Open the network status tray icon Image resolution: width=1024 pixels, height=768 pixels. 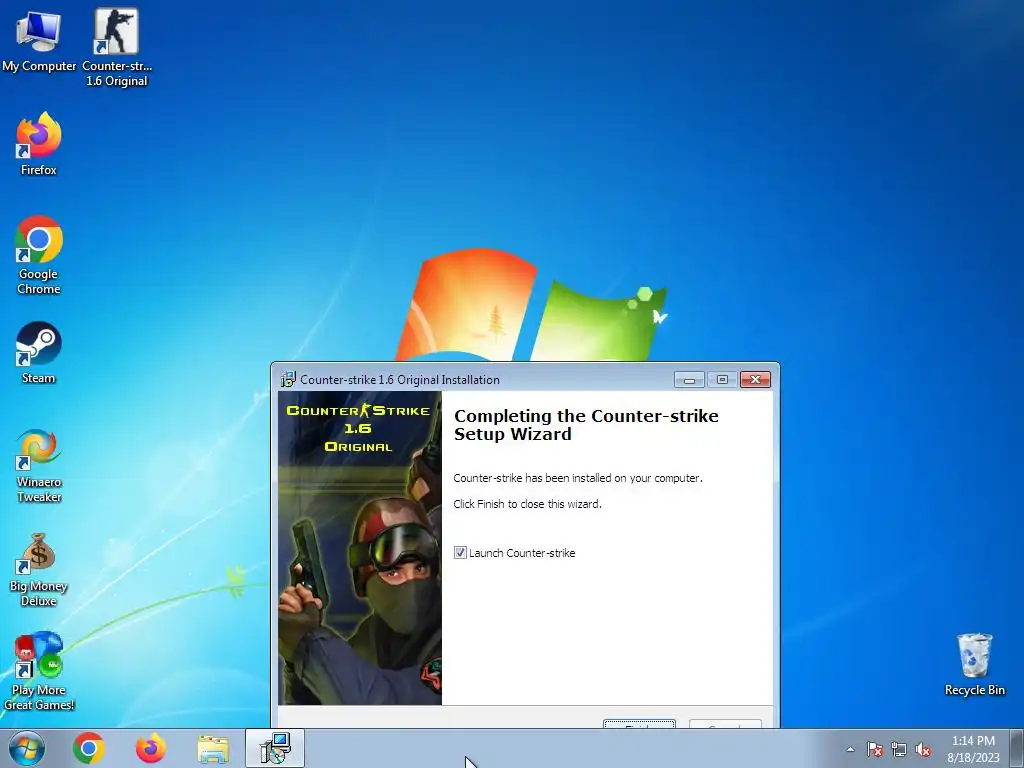click(x=899, y=749)
